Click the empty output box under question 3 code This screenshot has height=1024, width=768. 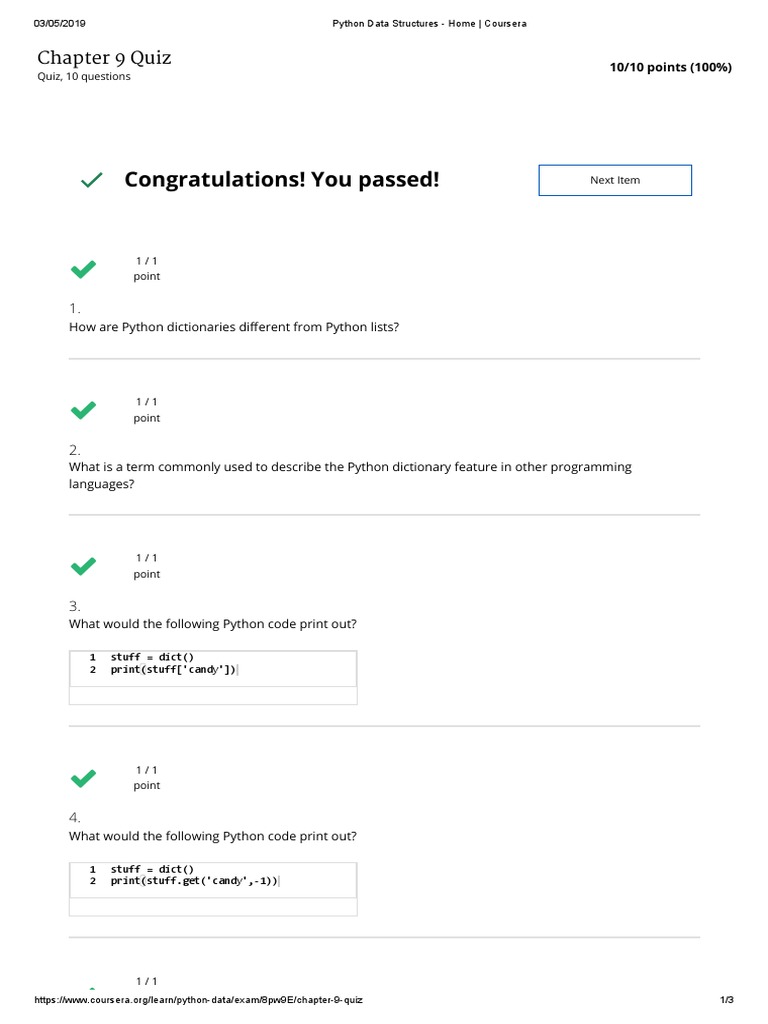[213, 695]
